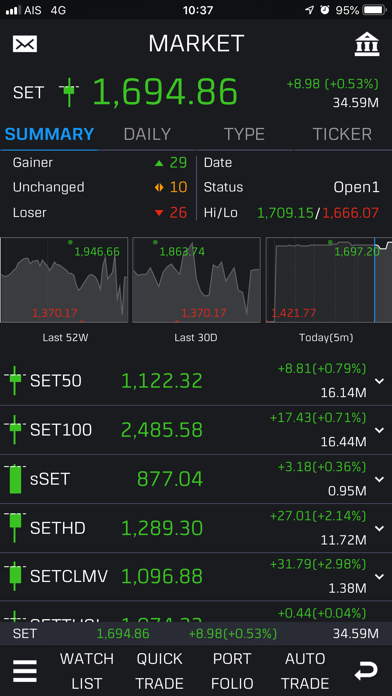Tap the Gainer count 29

point(178,163)
